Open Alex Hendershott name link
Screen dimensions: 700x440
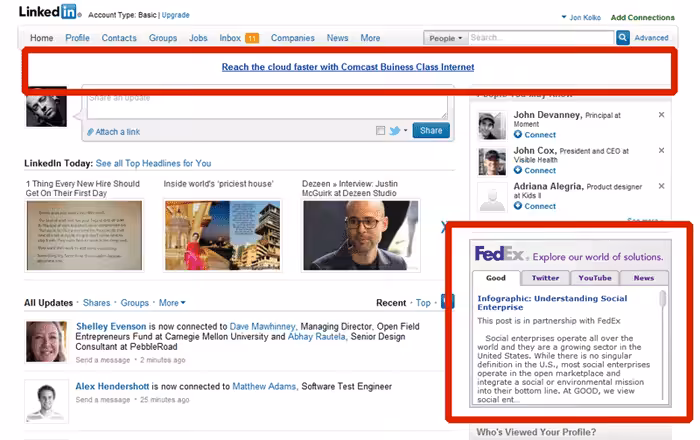point(112,386)
